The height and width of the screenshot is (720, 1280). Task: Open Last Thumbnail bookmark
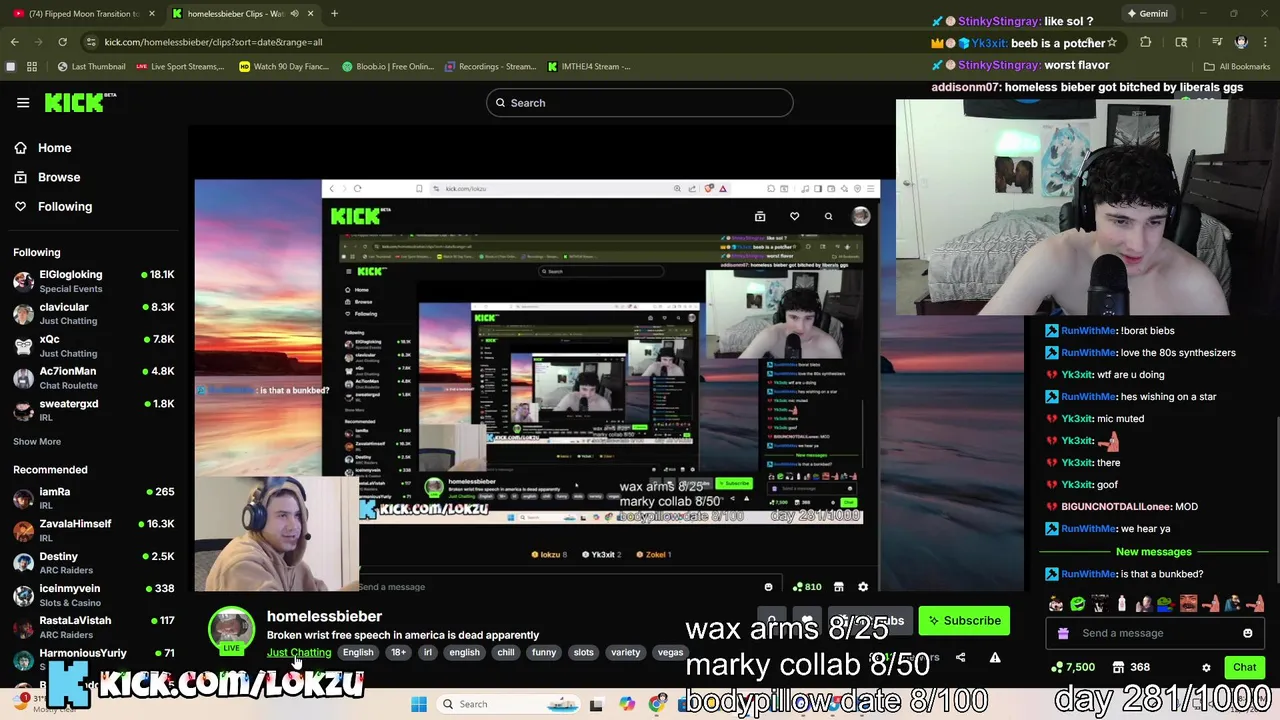click(x=92, y=67)
